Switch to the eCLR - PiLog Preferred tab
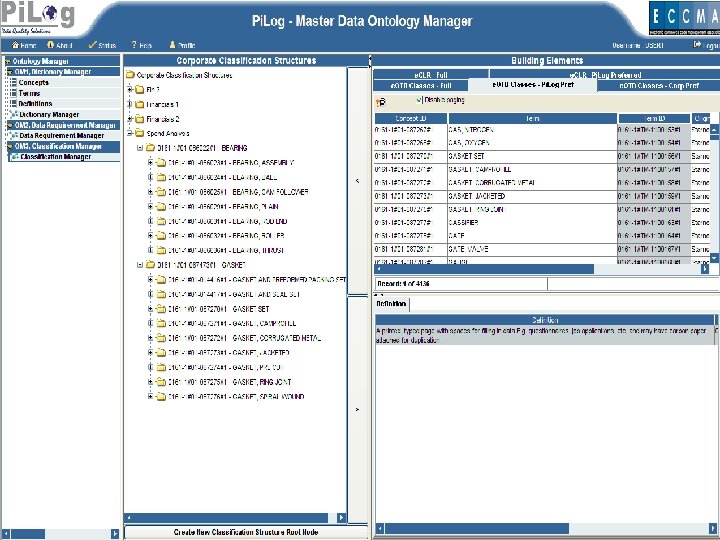 click(605, 74)
